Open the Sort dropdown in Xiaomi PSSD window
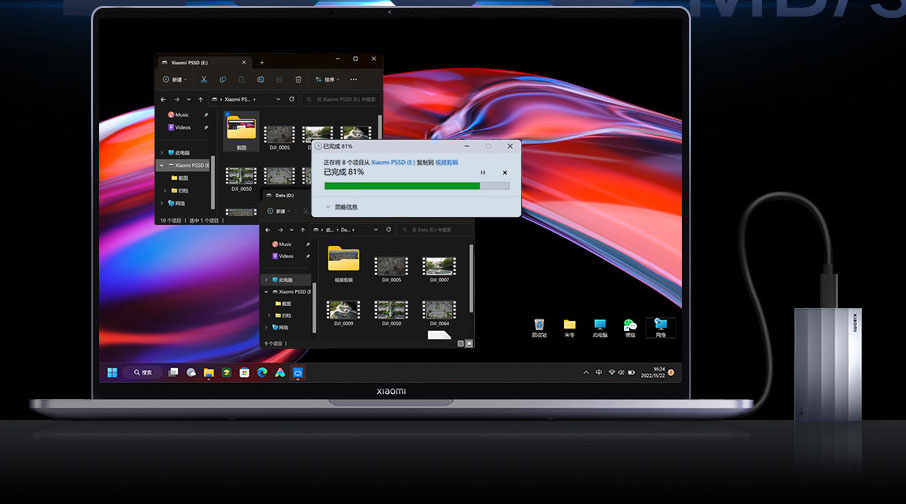The image size is (906, 504). [x=328, y=79]
